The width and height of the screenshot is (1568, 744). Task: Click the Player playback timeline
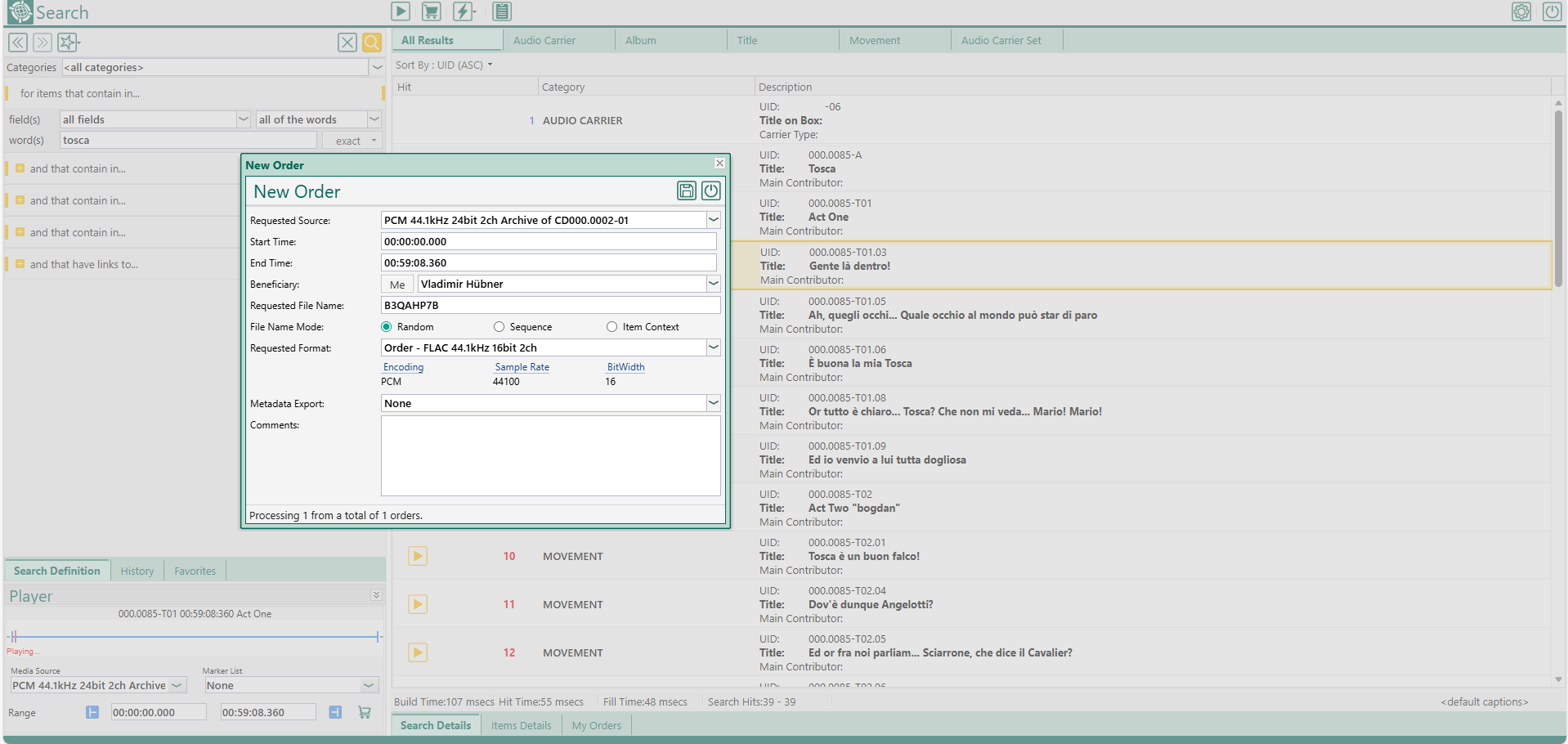pos(196,636)
